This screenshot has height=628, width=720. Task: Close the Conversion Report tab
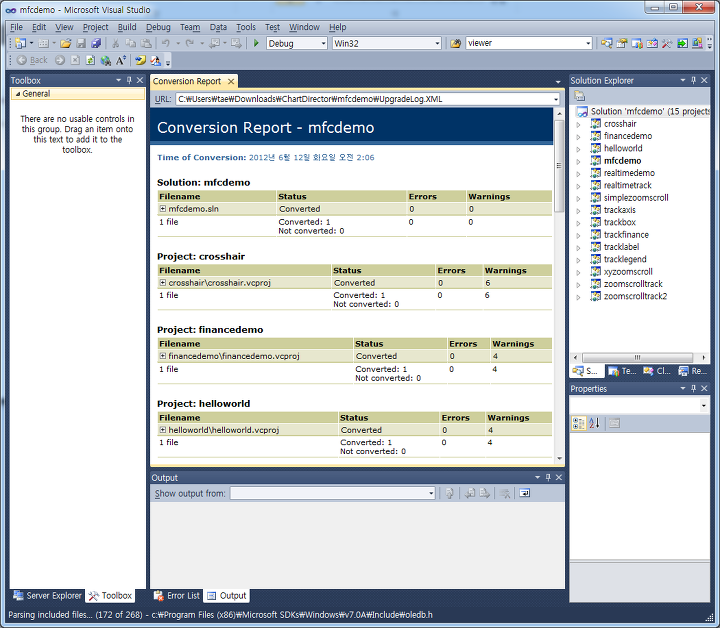point(231,81)
